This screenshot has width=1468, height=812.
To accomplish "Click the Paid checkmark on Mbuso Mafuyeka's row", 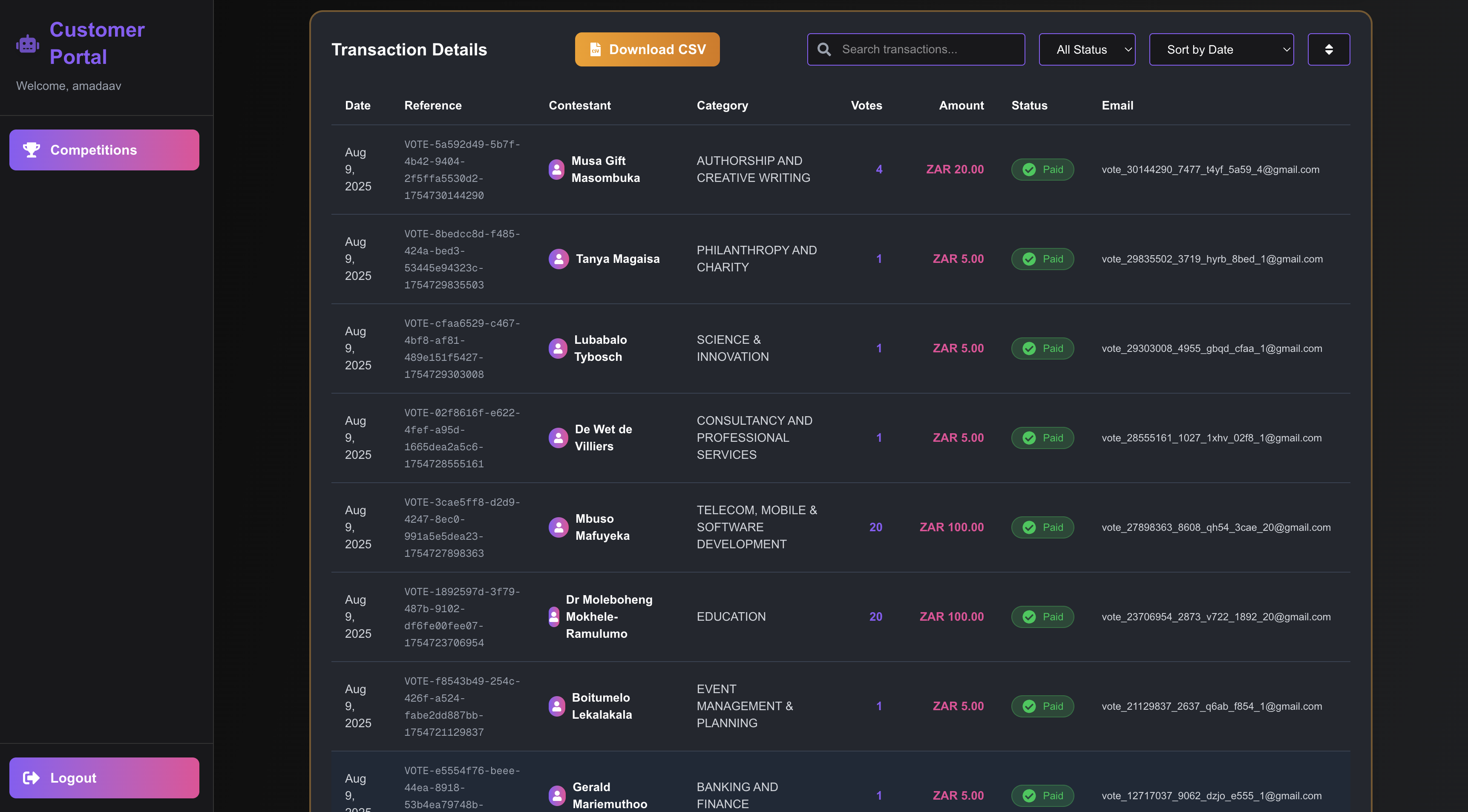I will coord(1030,527).
